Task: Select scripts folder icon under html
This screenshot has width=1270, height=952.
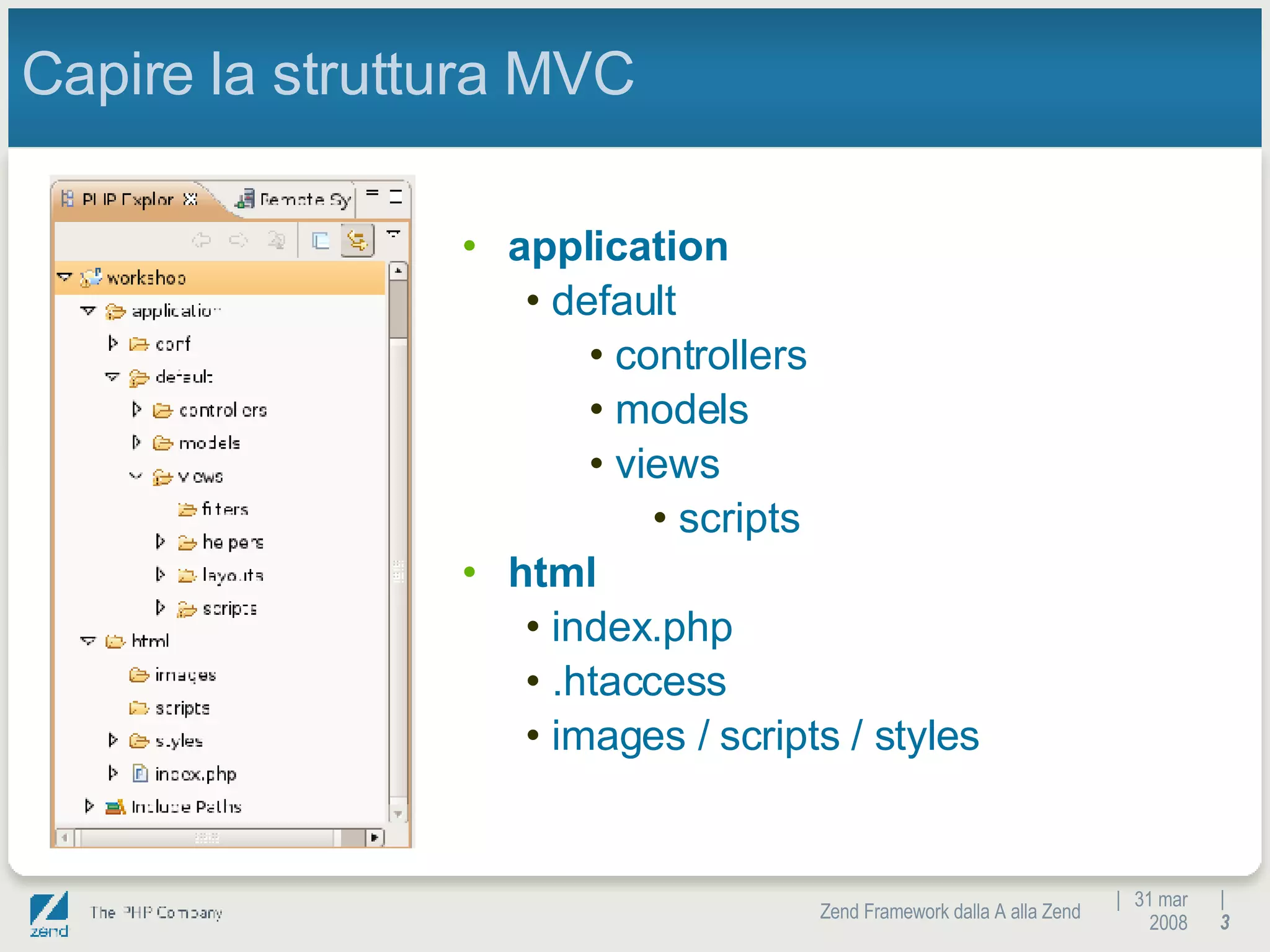Action: pyautogui.click(x=139, y=708)
